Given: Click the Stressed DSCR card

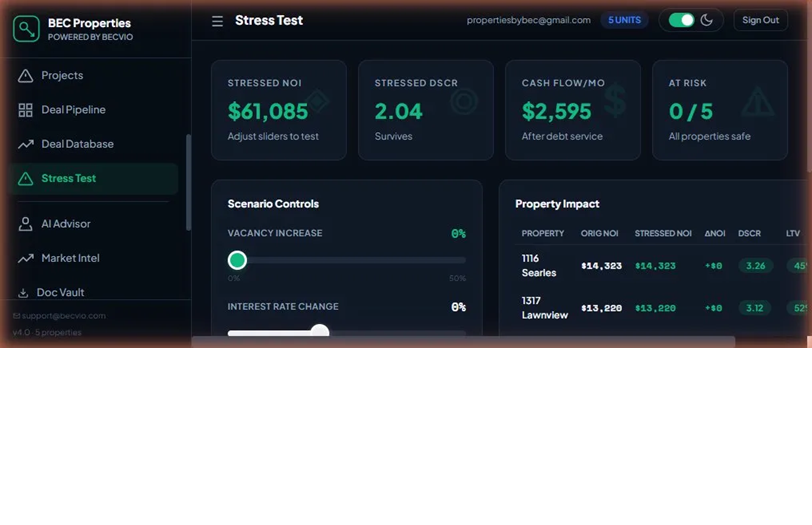Looking at the screenshot, I should tap(426, 110).
